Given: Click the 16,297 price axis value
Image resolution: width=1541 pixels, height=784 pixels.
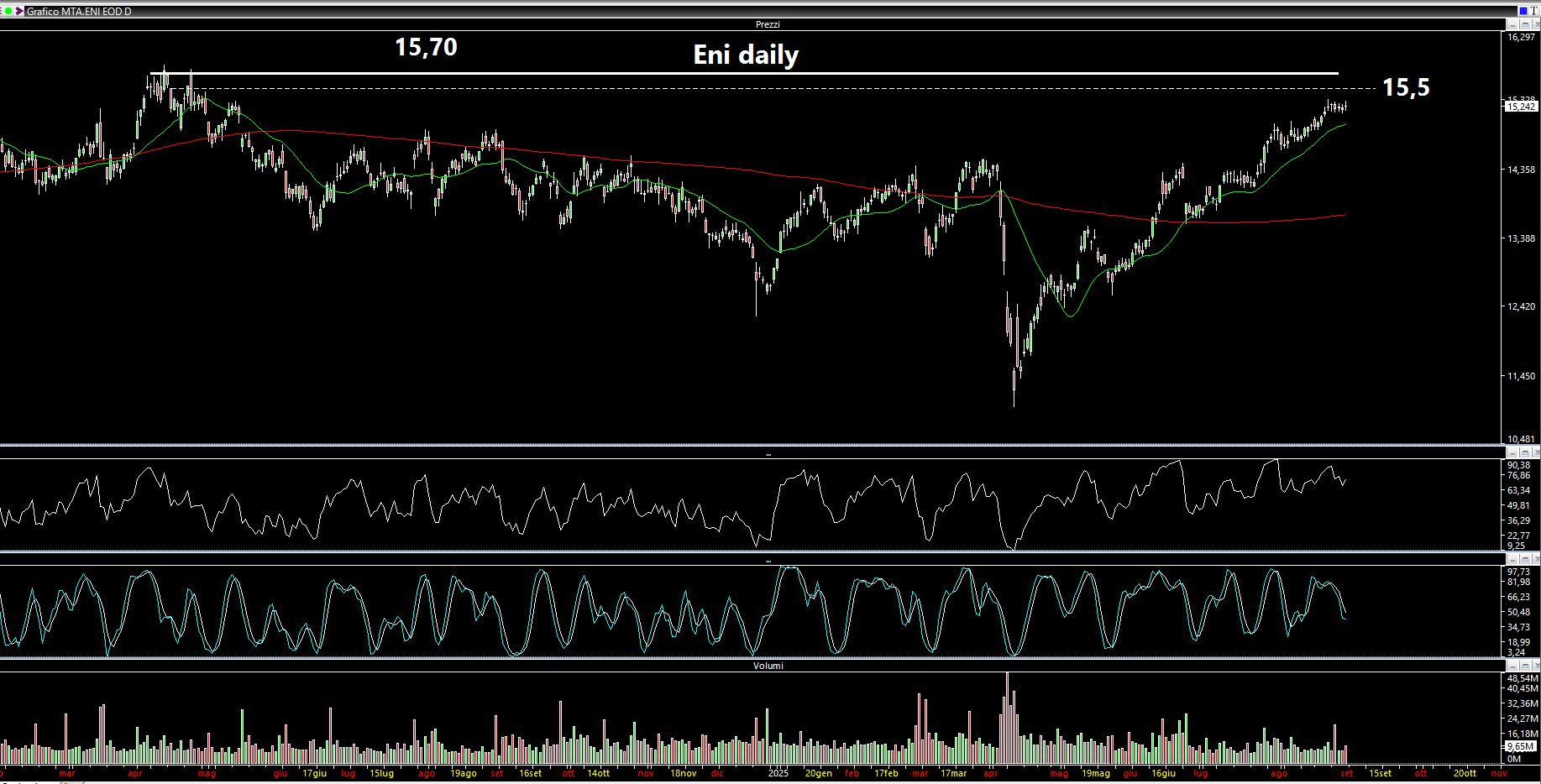Looking at the screenshot, I should tap(1521, 38).
